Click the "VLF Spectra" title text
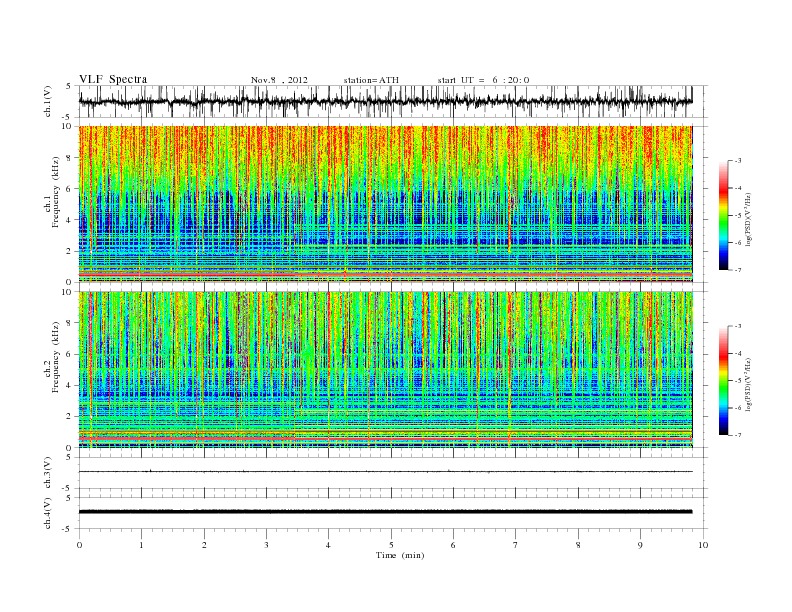792x612 pixels. pyautogui.click(x=113, y=79)
